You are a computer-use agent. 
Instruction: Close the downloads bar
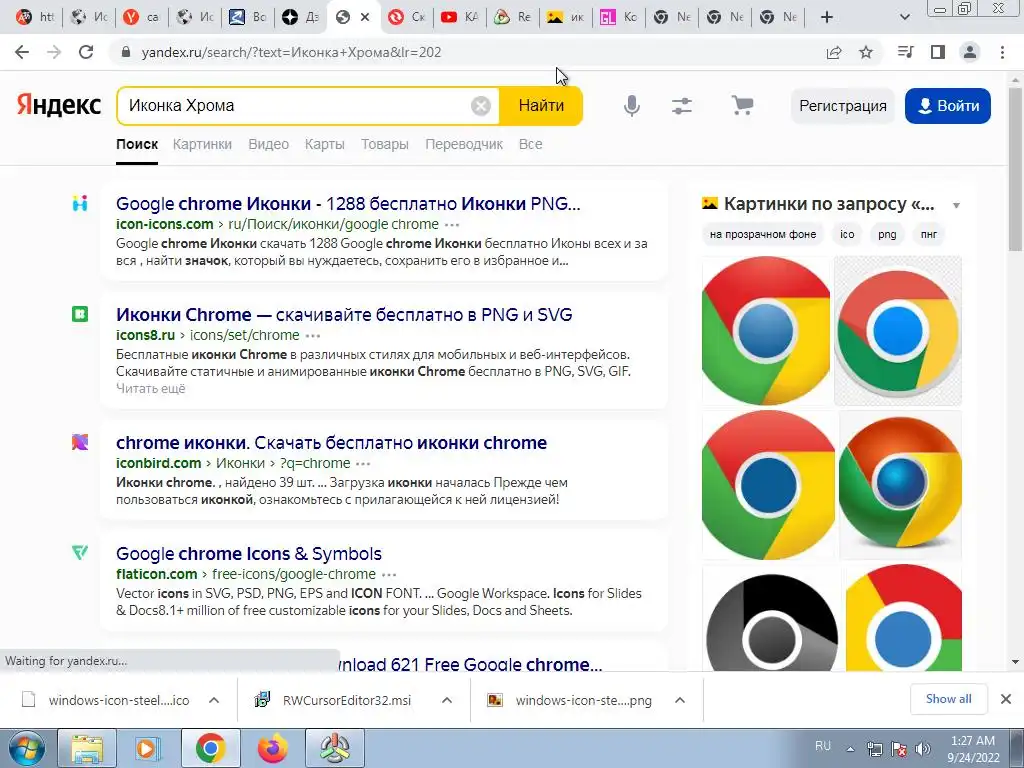[x=1006, y=699]
